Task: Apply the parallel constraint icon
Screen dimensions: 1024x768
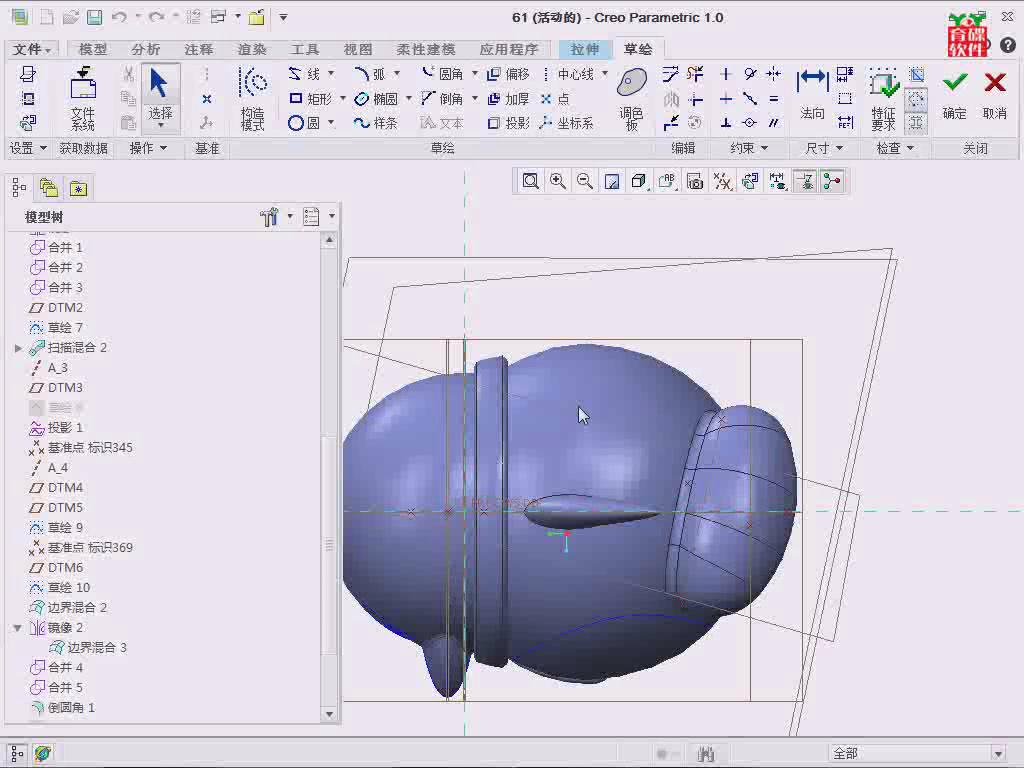Action: [774, 123]
